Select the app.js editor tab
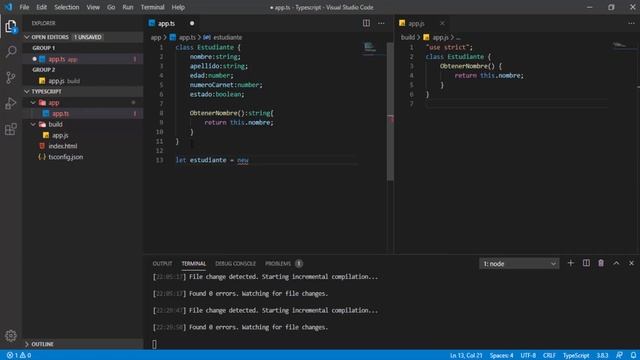The image size is (640, 360). [422, 23]
